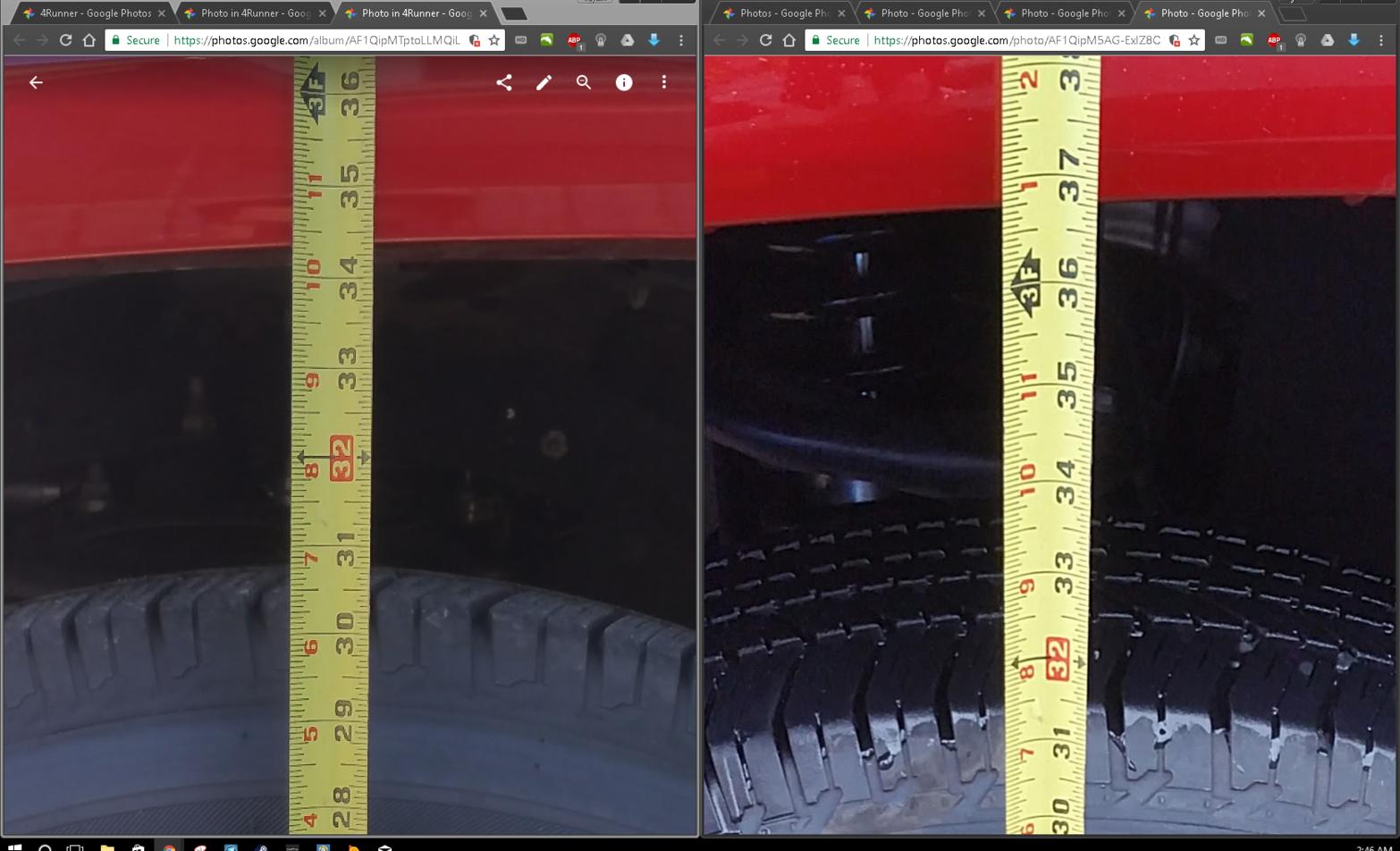Go to the home page in the left browser
The image size is (1400, 851).
click(x=89, y=40)
